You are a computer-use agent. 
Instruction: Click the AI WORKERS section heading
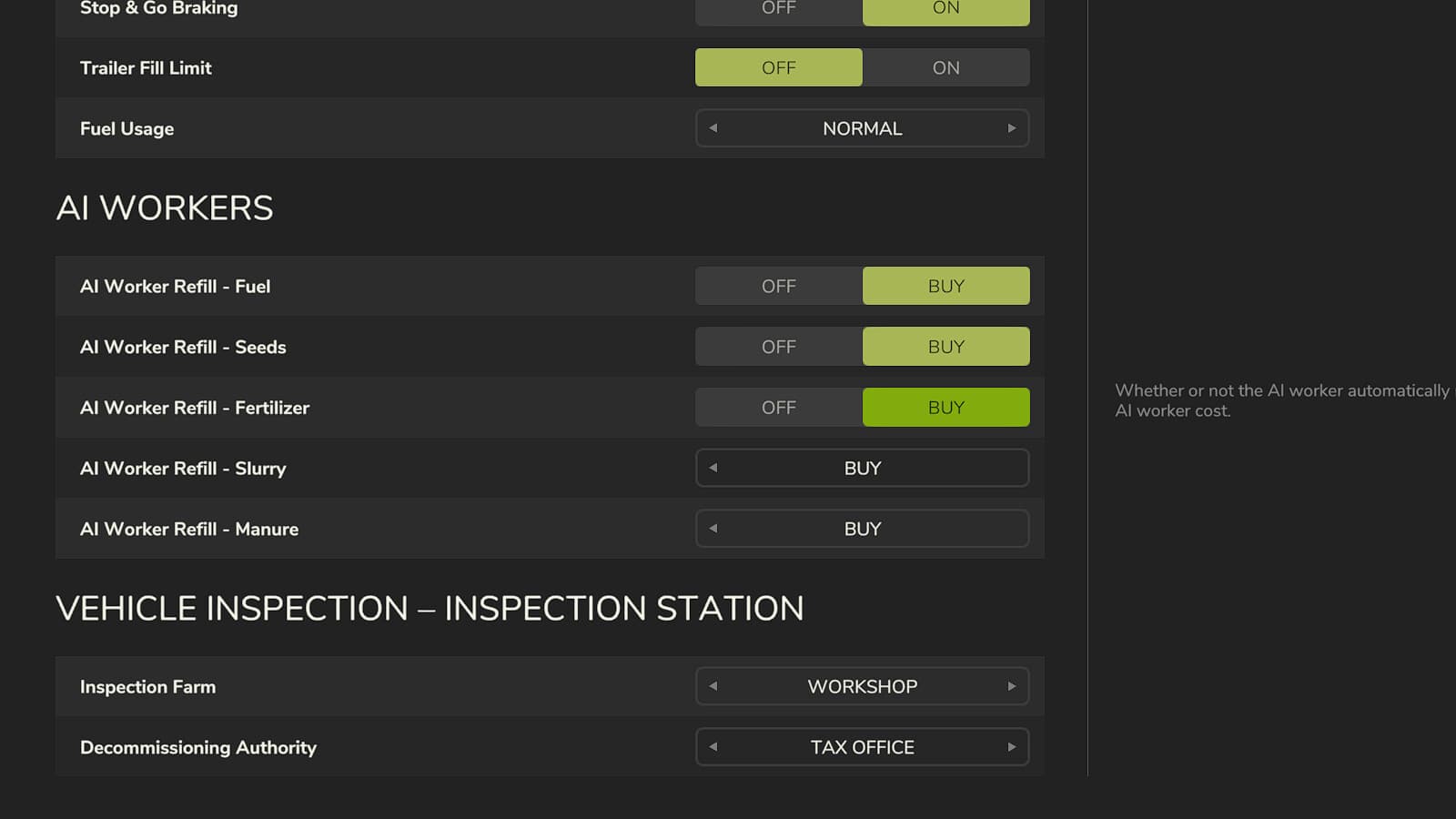165,207
